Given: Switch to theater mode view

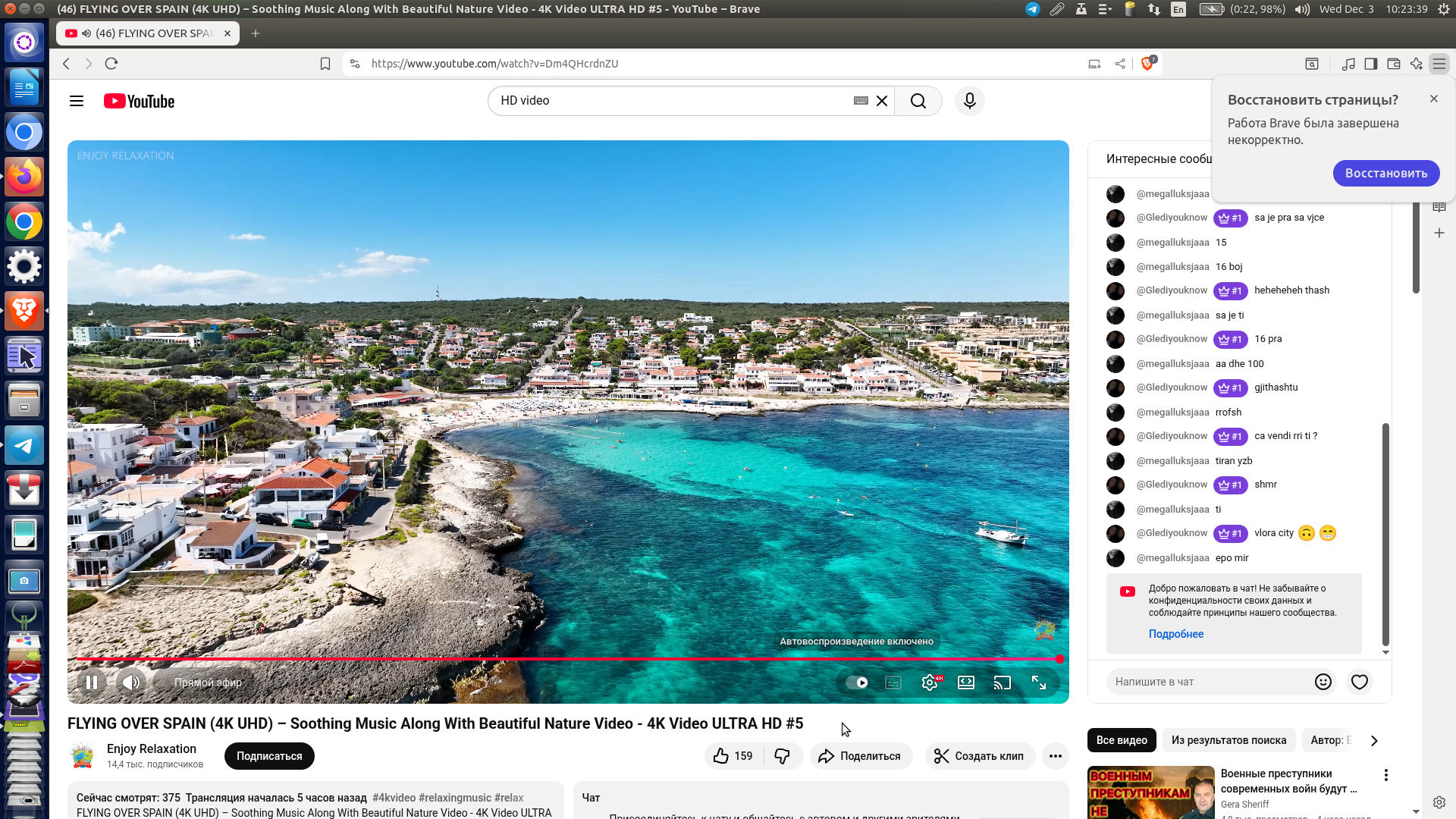Looking at the screenshot, I should (x=965, y=682).
